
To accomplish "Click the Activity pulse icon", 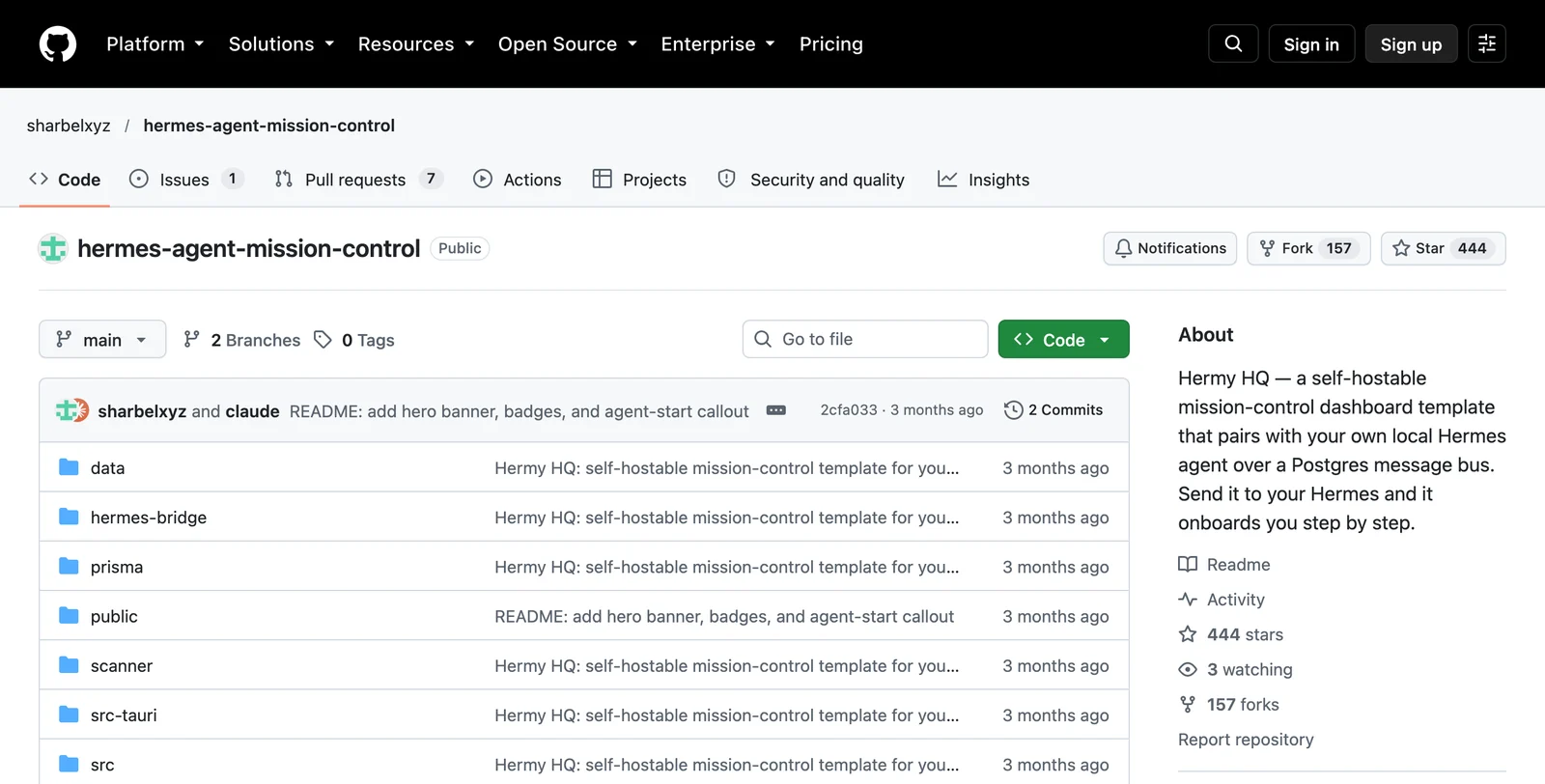I will click(x=1188, y=600).
